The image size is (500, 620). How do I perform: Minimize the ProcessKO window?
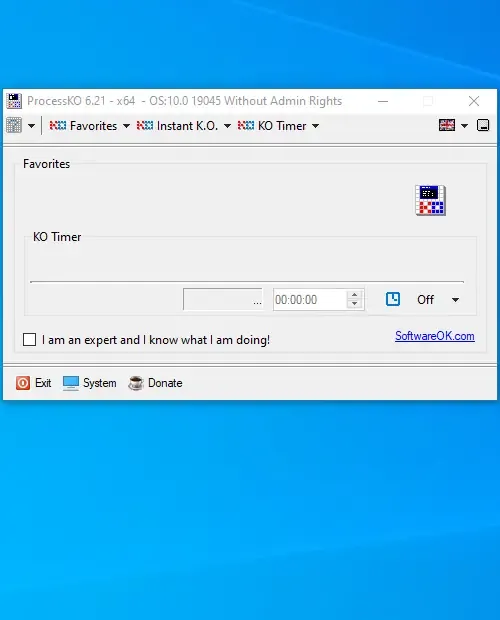[x=383, y=101]
